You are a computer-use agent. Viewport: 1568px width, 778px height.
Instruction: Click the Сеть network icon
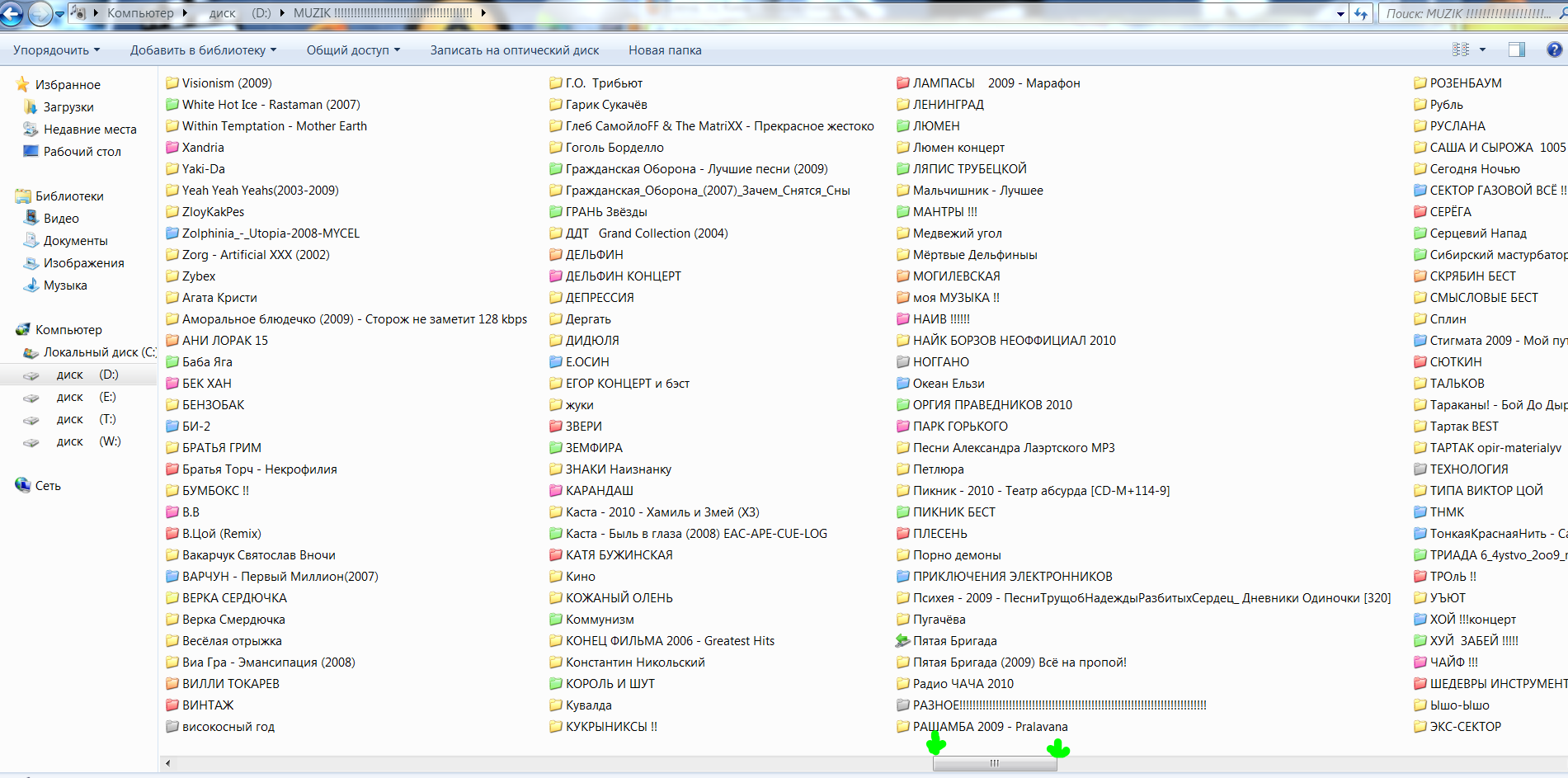tap(23, 485)
